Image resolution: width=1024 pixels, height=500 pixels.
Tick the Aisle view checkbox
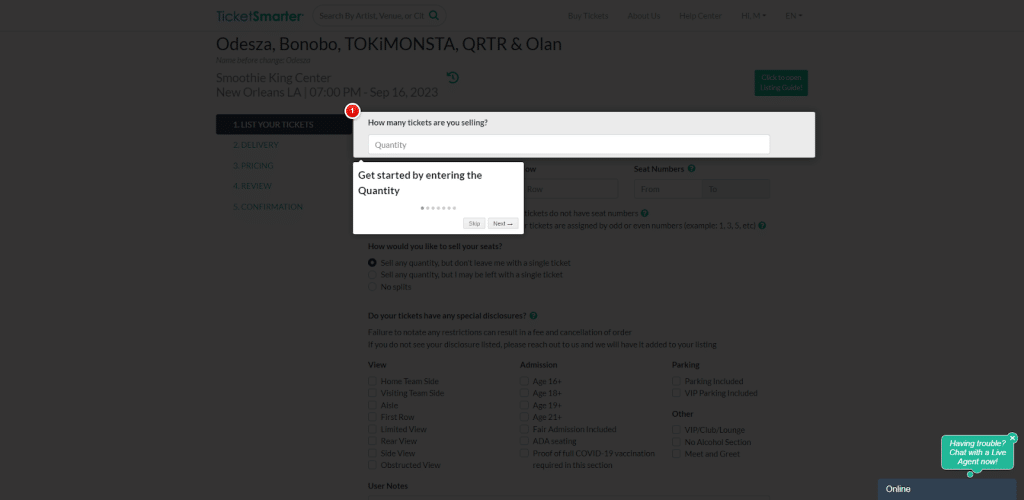pyautogui.click(x=373, y=405)
